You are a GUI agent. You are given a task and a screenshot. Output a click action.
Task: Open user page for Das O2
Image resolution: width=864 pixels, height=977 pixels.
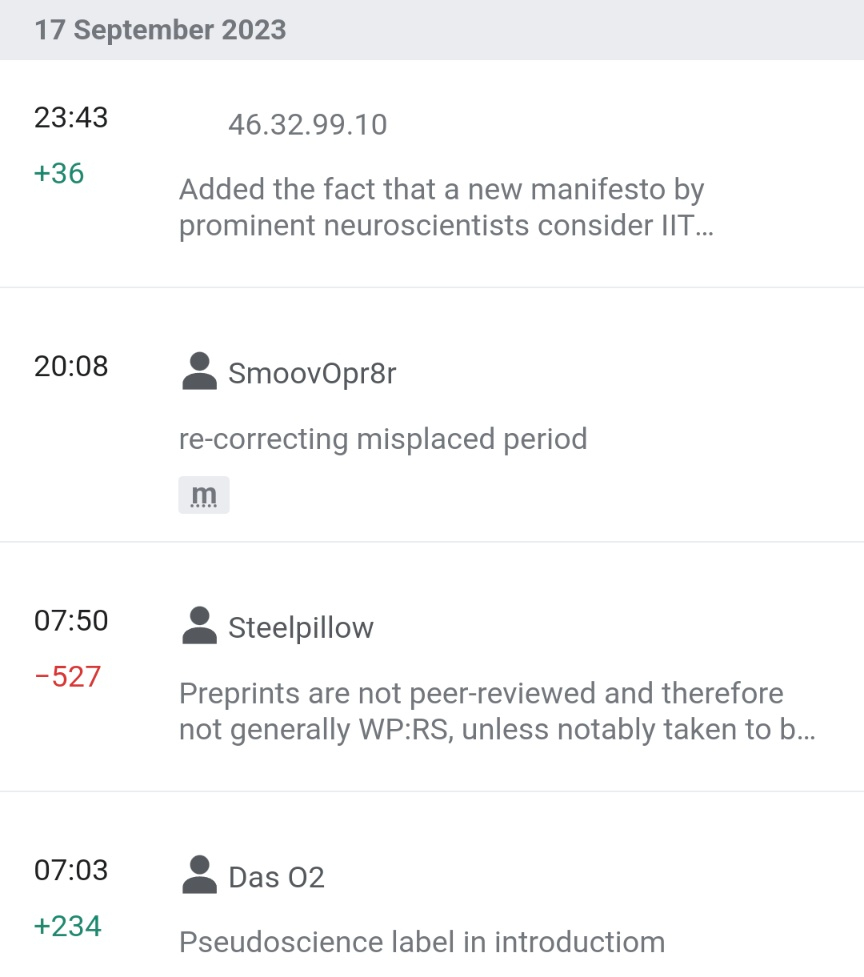point(276,877)
